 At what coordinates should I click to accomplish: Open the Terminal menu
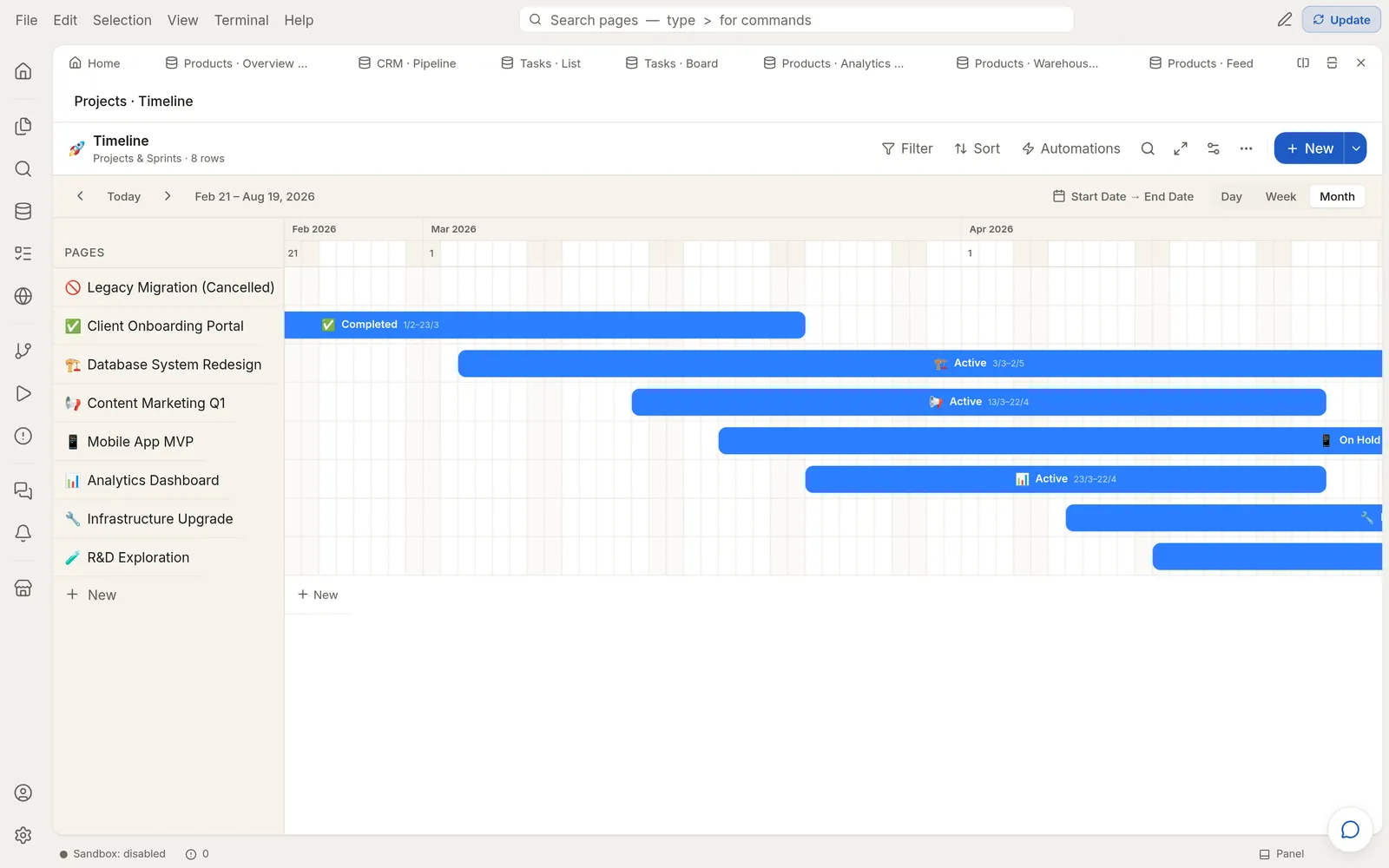click(241, 20)
